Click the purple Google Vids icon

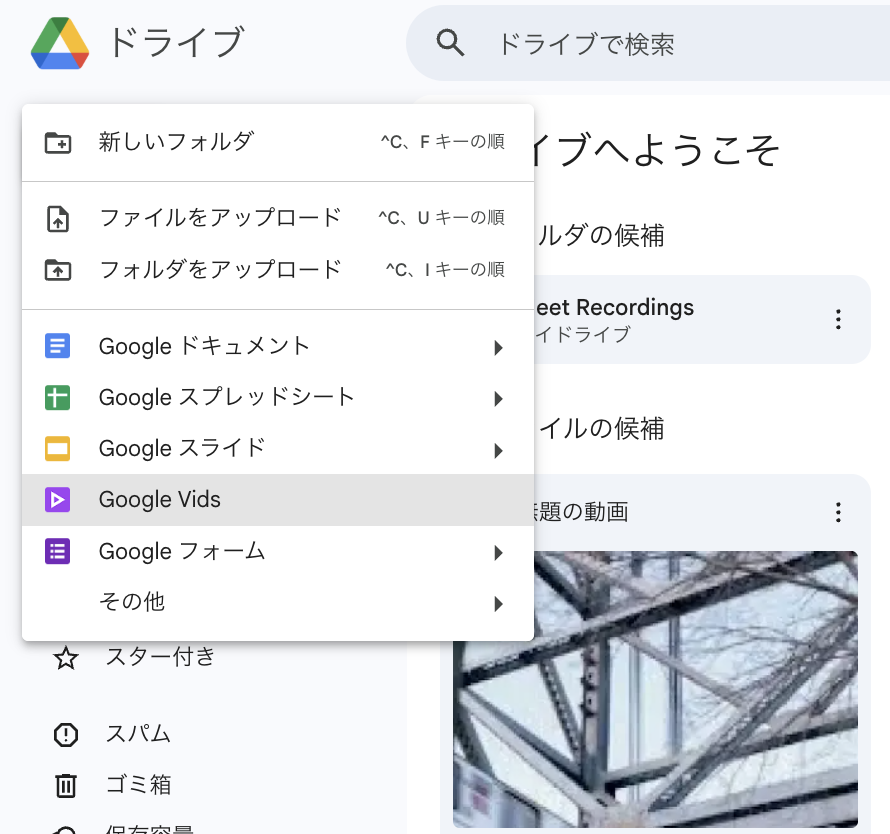pyautogui.click(x=58, y=500)
